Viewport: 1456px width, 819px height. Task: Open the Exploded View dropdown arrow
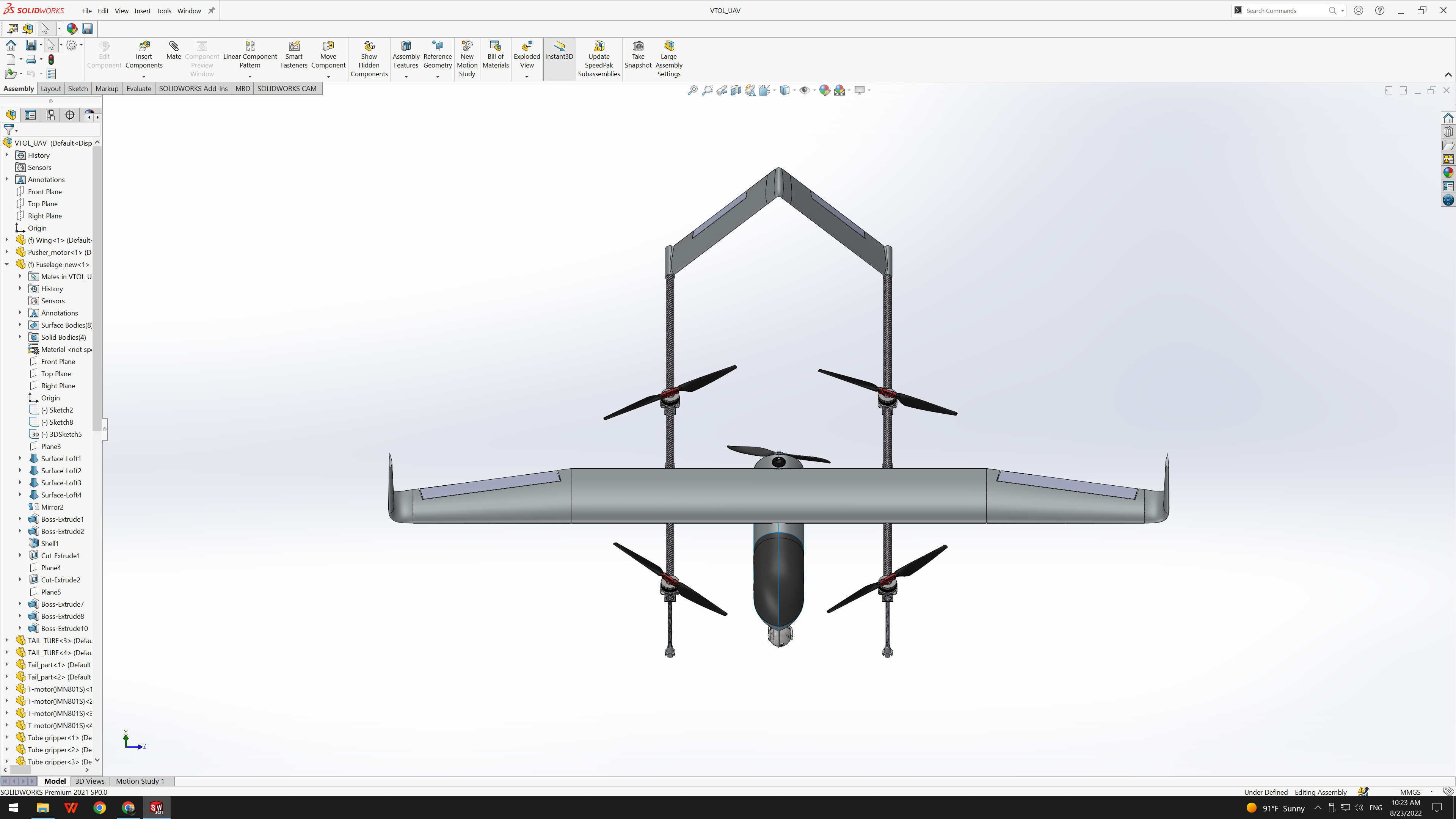[x=527, y=76]
